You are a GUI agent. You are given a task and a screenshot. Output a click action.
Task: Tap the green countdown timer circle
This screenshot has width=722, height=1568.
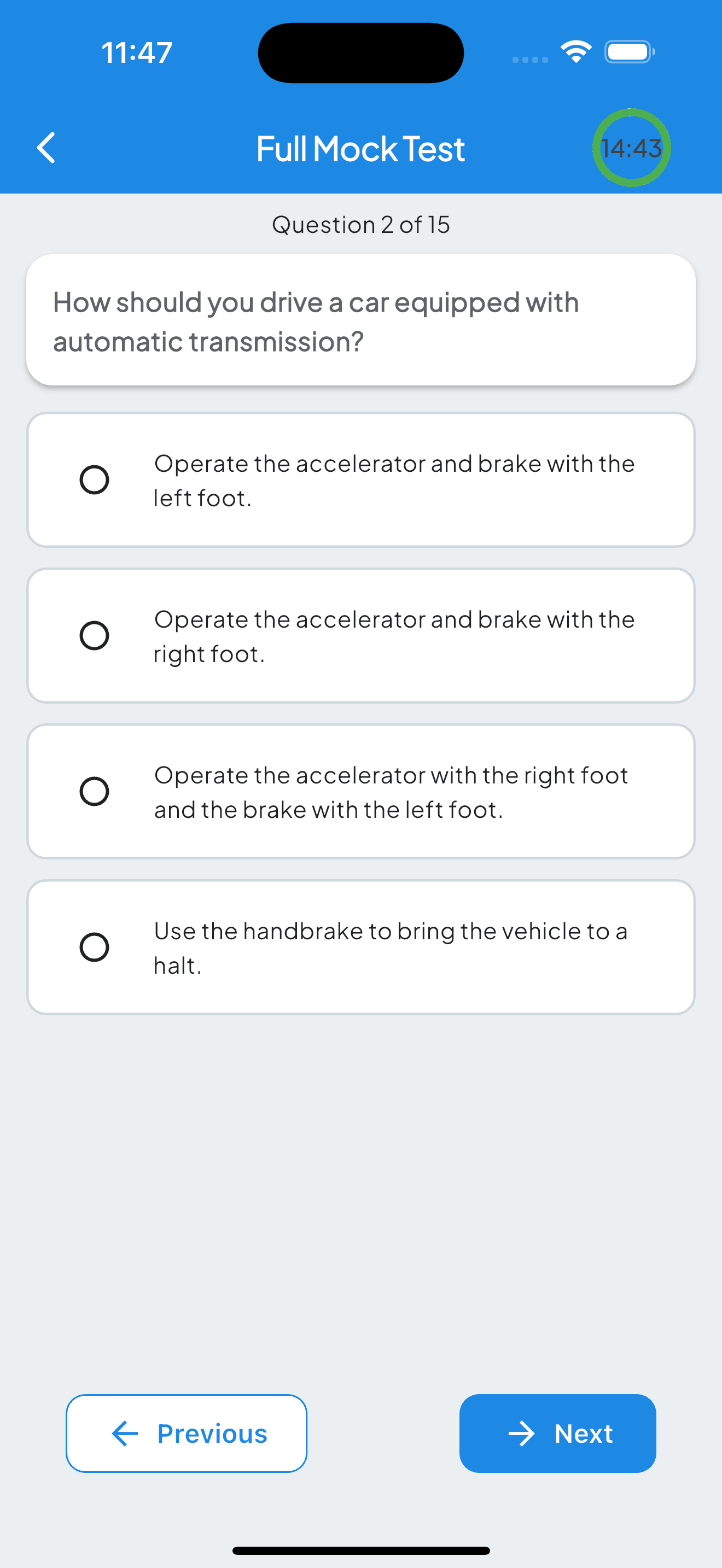coord(631,148)
